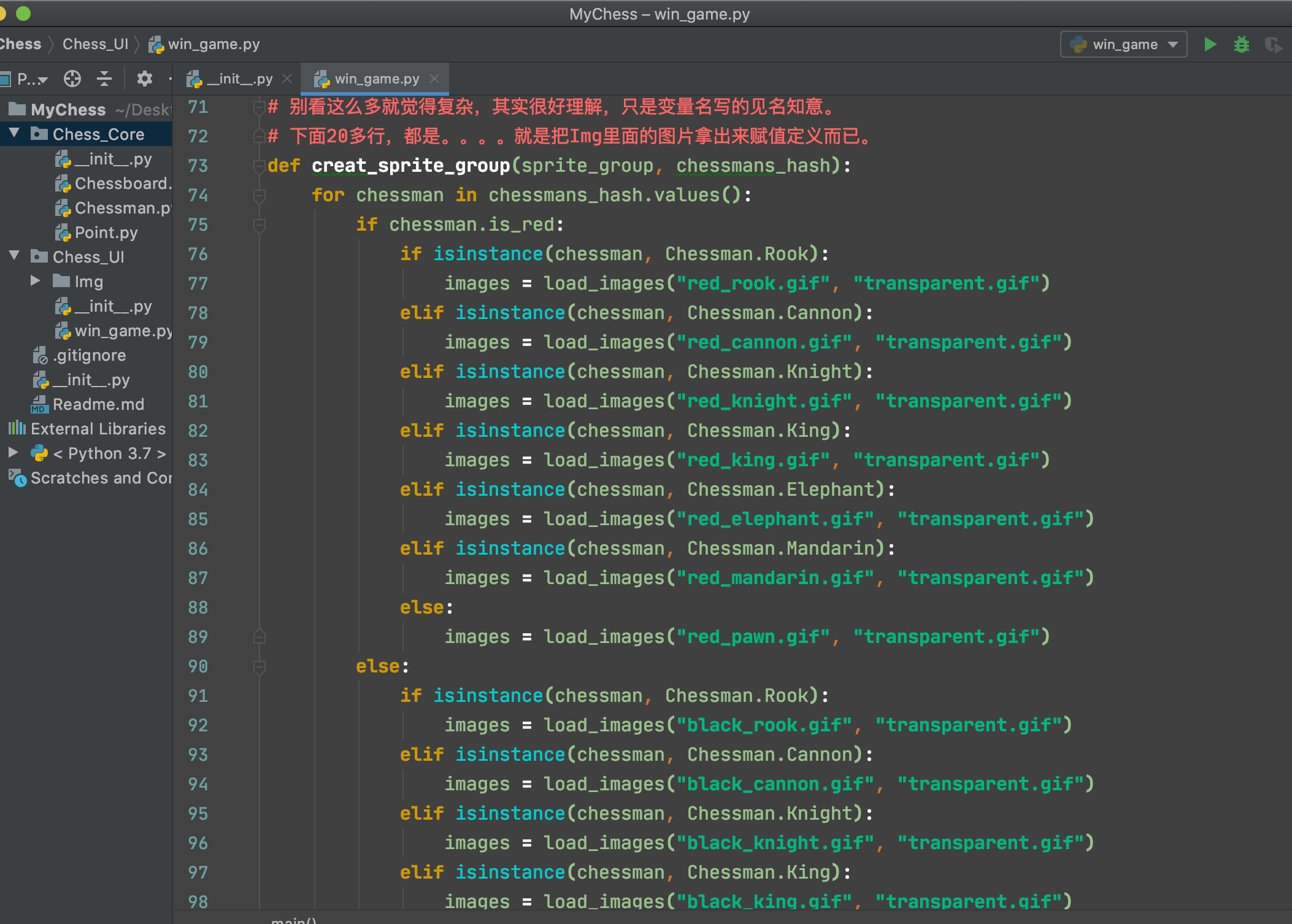
Task: Click the yellow window minimize button
Action: [x=2, y=13]
